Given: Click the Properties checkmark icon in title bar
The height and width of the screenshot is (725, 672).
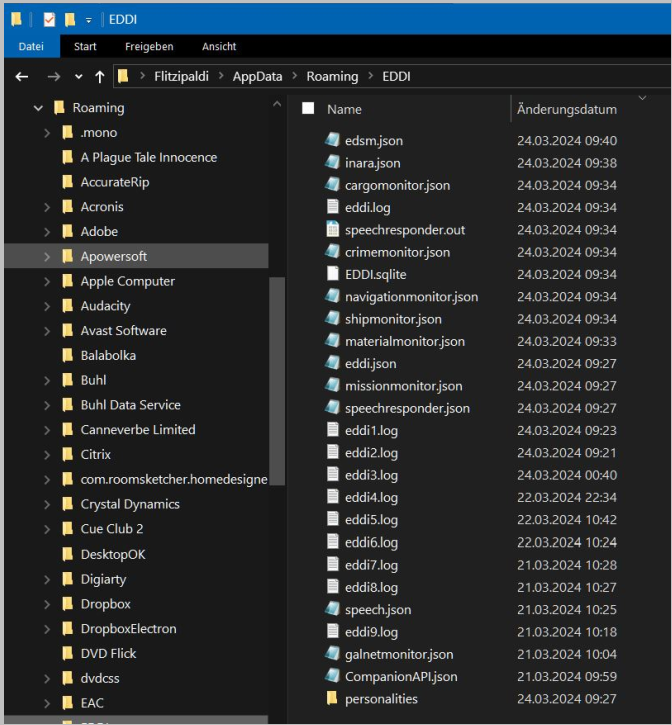Looking at the screenshot, I should tap(49, 19).
